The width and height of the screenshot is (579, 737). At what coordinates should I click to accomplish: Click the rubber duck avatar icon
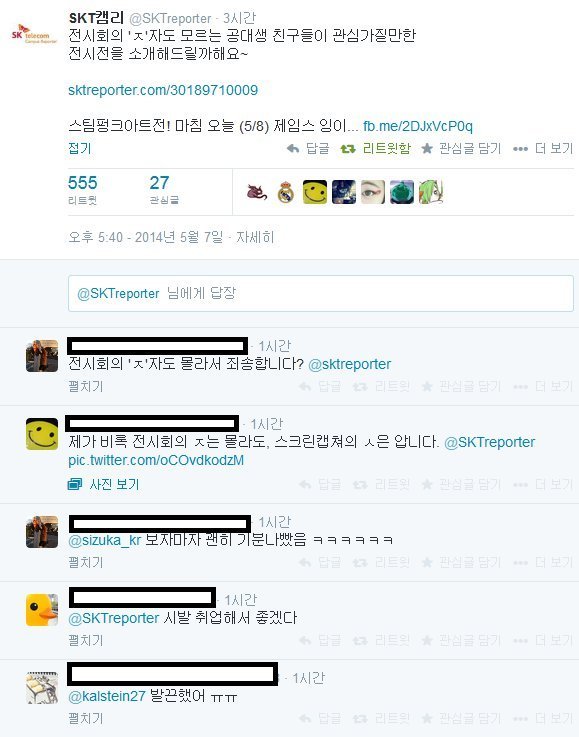pyautogui.click(x=42, y=610)
